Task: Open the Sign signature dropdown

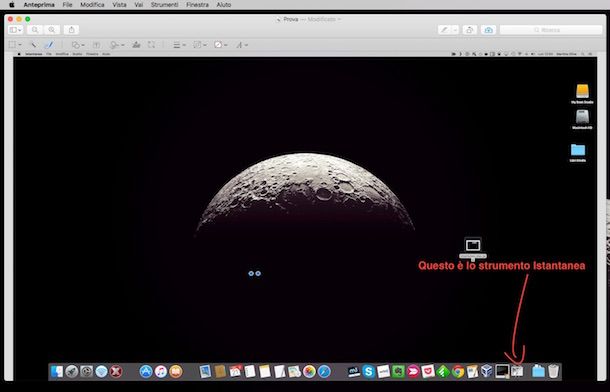Action: 117,45
